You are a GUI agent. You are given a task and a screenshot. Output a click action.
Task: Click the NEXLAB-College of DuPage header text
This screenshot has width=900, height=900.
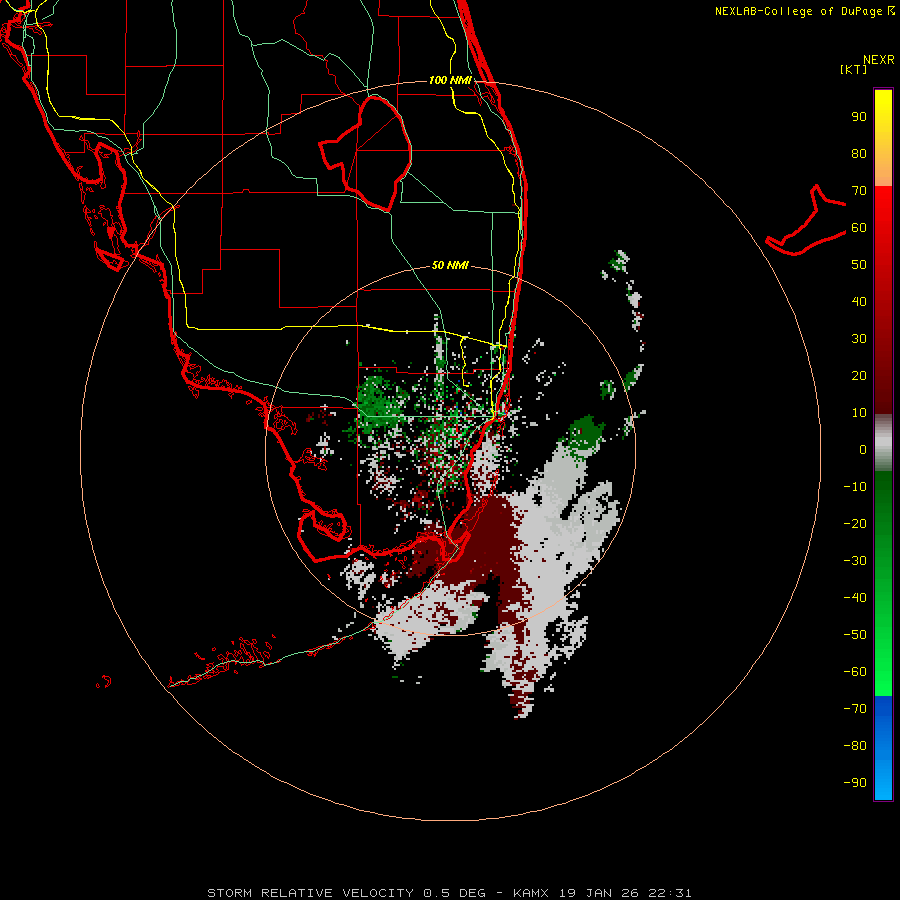(x=804, y=11)
